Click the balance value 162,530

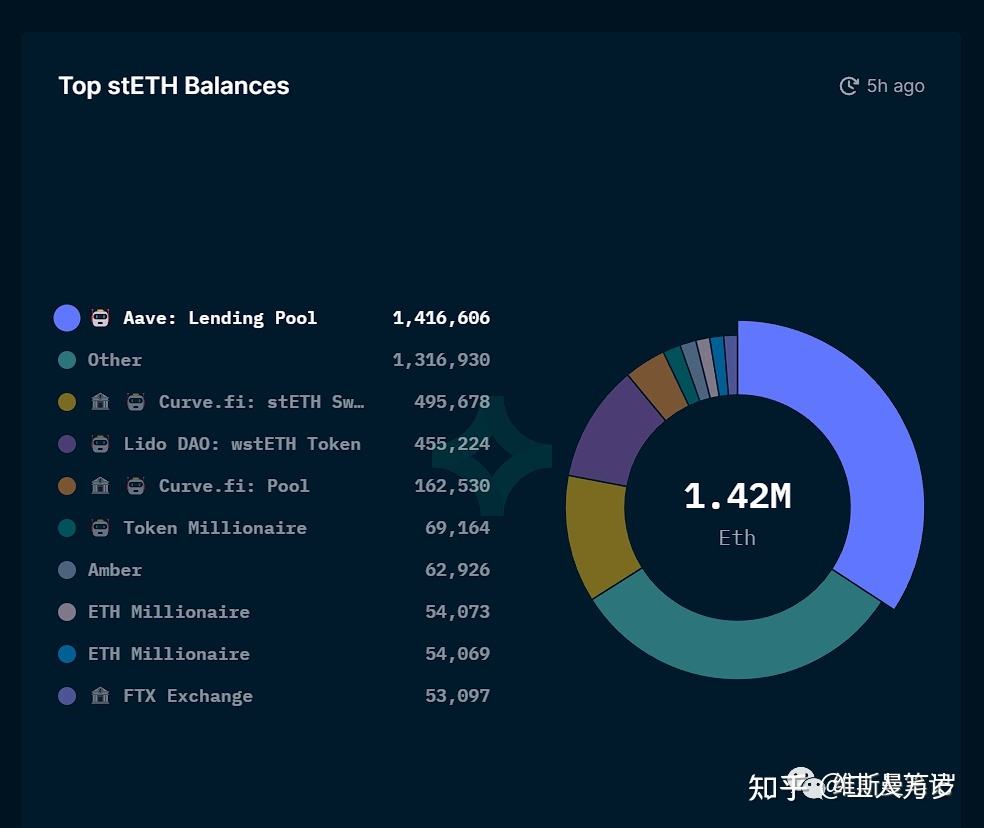click(452, 487)
